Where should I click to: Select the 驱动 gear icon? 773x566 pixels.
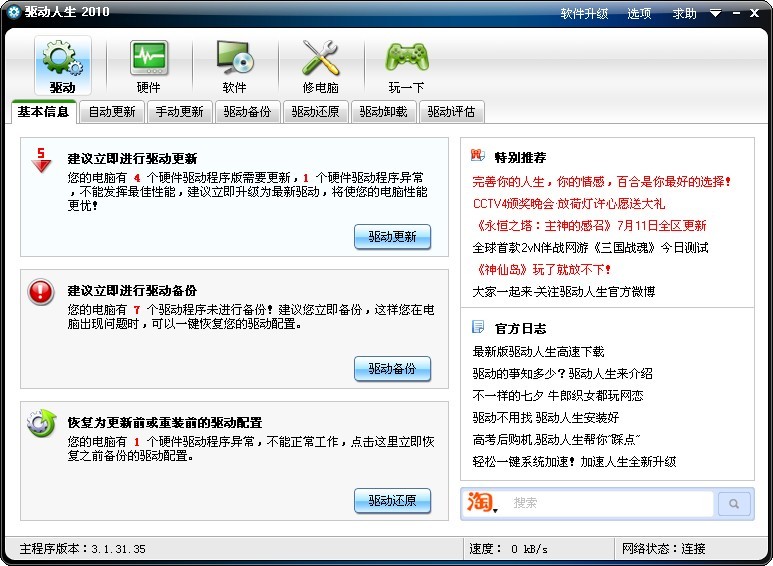(62, 60)
